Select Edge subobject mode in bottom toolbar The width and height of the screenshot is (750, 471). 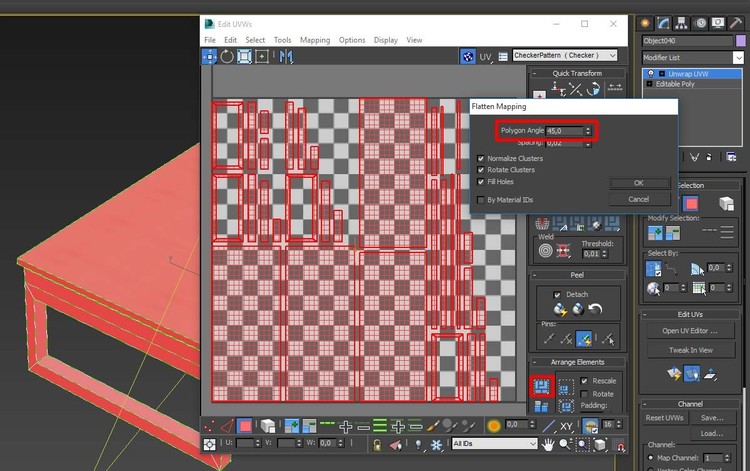click(x=227, y=425)
